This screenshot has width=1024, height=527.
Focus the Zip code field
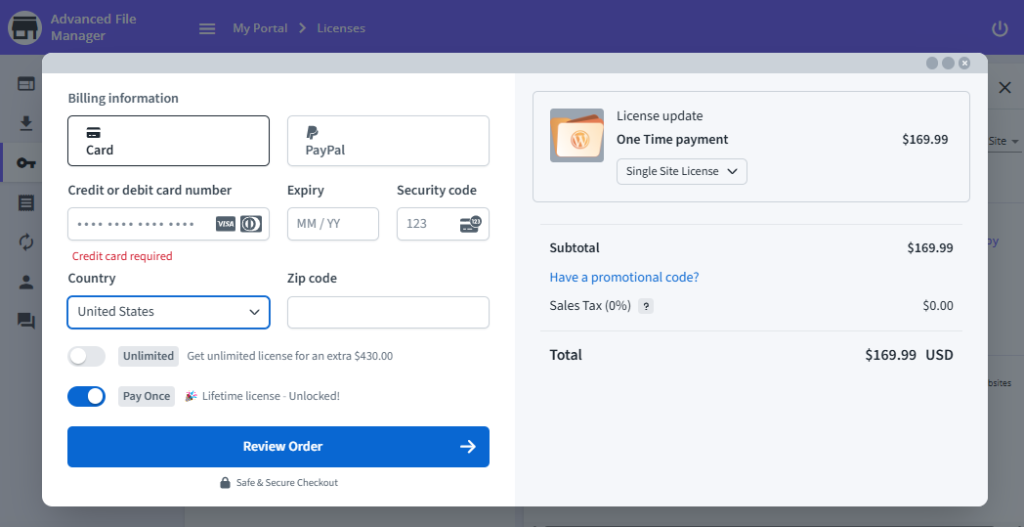coord(389,312)
